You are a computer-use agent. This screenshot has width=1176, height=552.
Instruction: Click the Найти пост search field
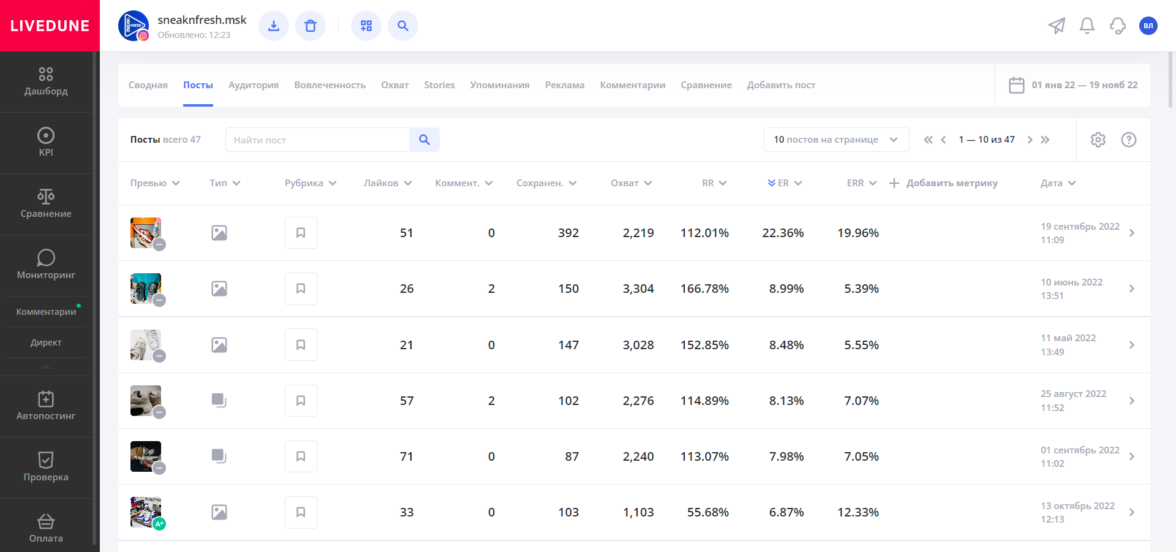317,140
